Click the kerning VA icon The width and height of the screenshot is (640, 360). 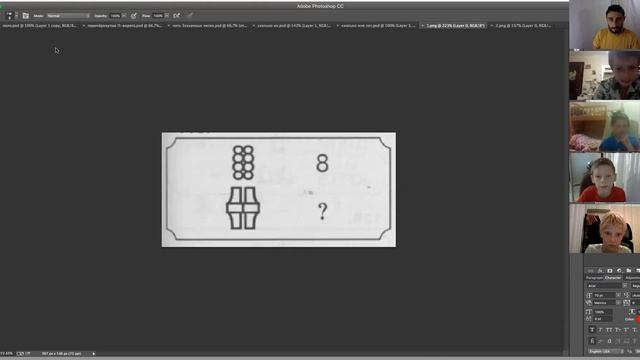[x=589, y=303]
